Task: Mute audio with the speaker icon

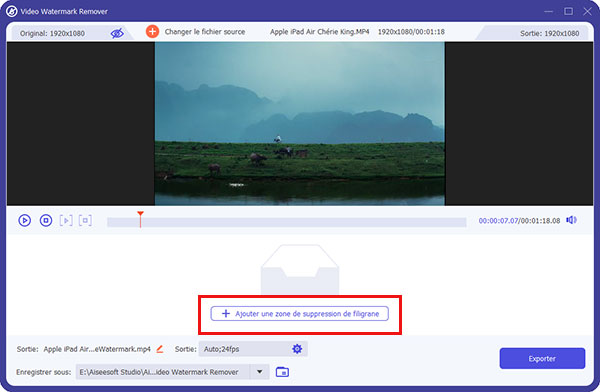Action: coord(571,220)
